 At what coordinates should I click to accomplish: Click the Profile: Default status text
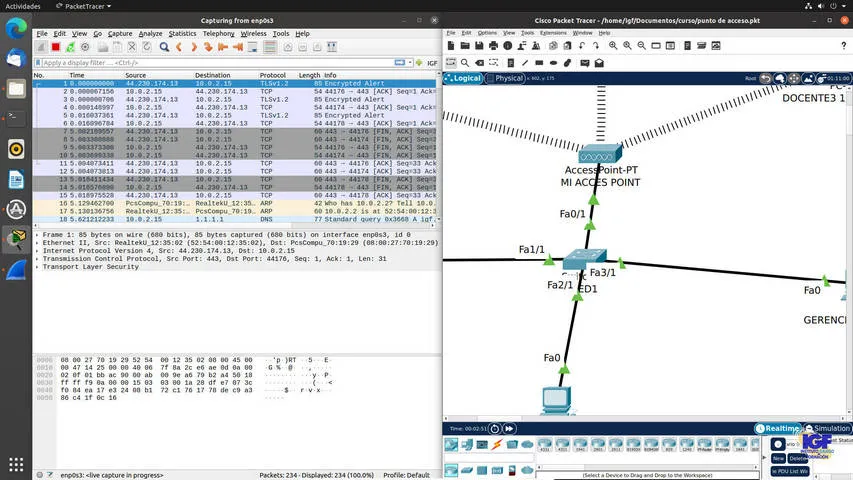406,475
